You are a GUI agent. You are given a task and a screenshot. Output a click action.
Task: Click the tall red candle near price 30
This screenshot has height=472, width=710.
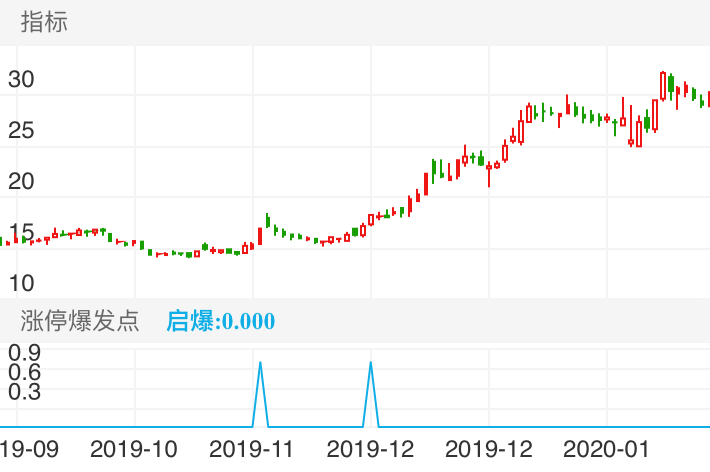663,86
